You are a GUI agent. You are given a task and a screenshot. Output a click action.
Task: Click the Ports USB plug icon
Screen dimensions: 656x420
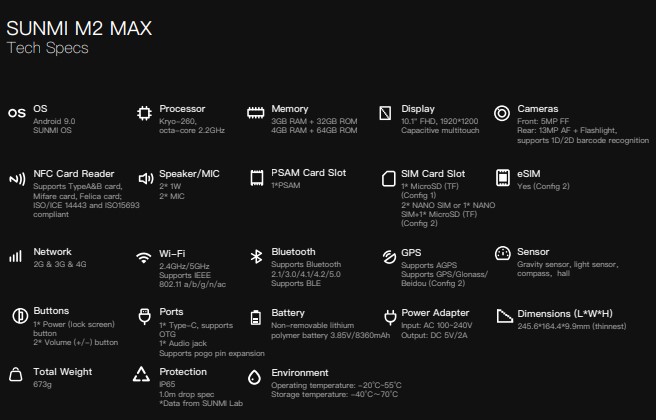point(144,317)
